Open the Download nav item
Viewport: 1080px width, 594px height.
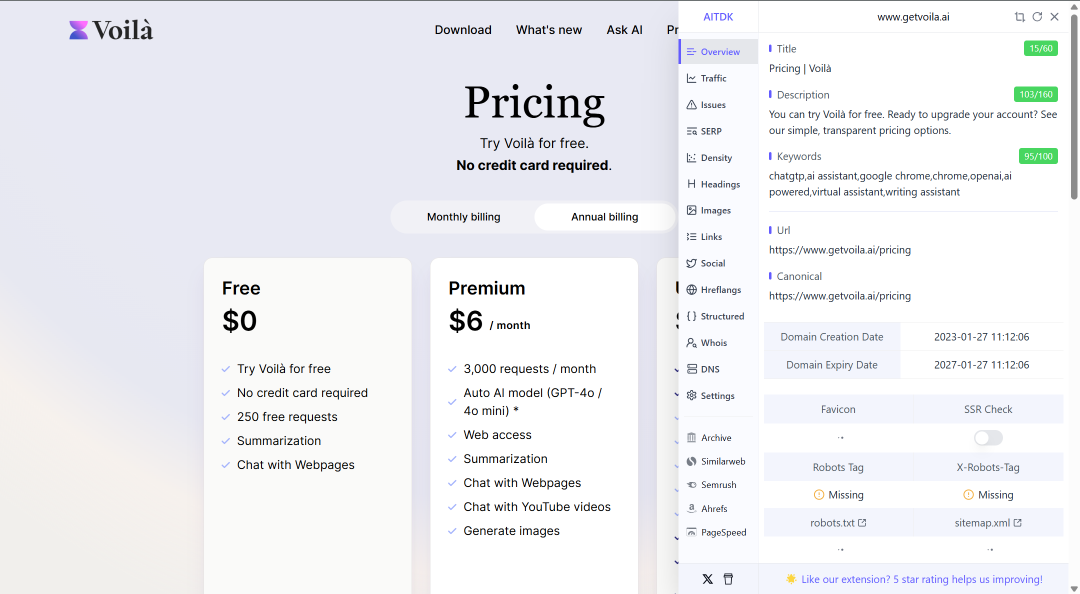click(x=463, y=30)
